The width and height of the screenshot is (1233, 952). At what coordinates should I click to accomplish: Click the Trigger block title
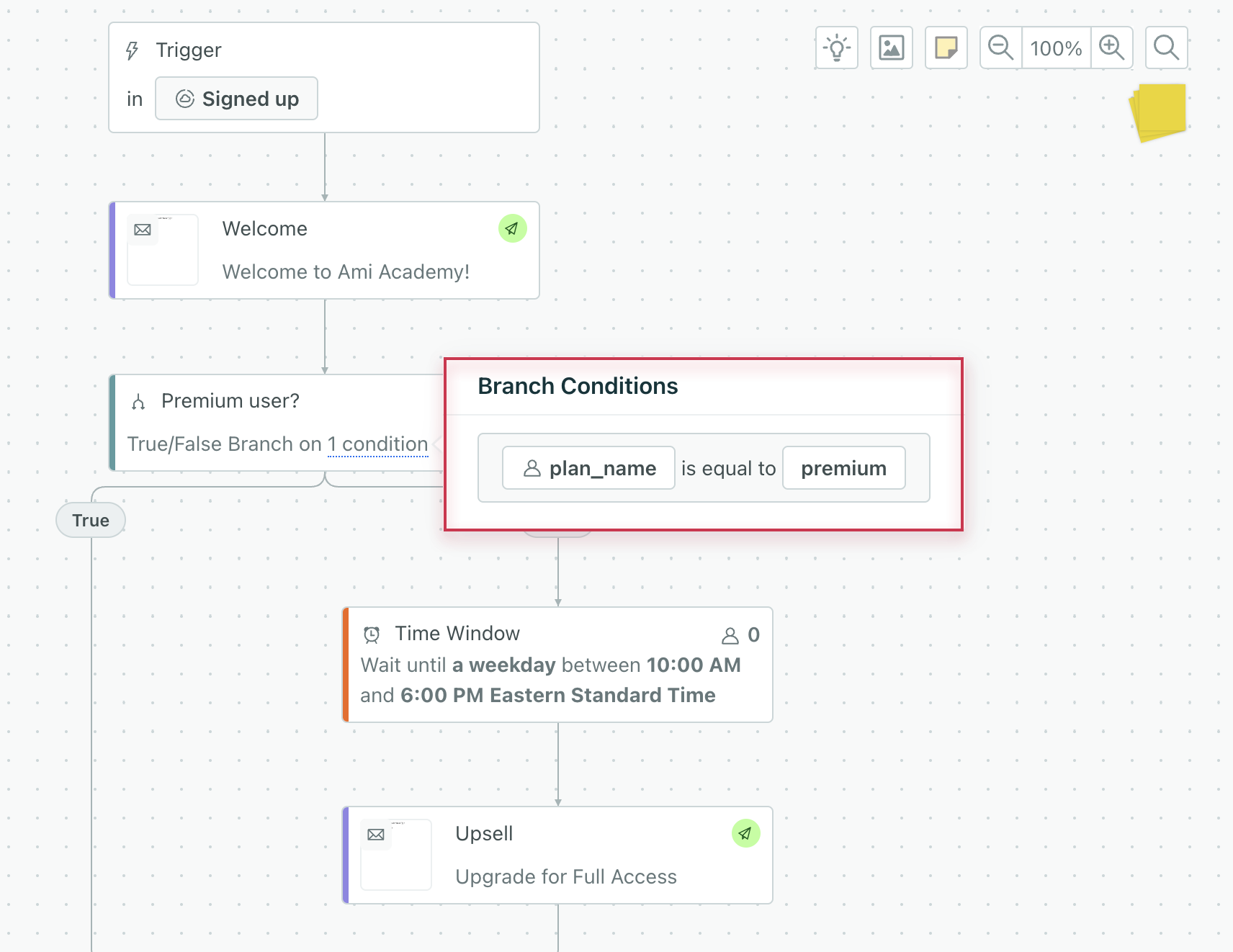(x=189, y=50)
